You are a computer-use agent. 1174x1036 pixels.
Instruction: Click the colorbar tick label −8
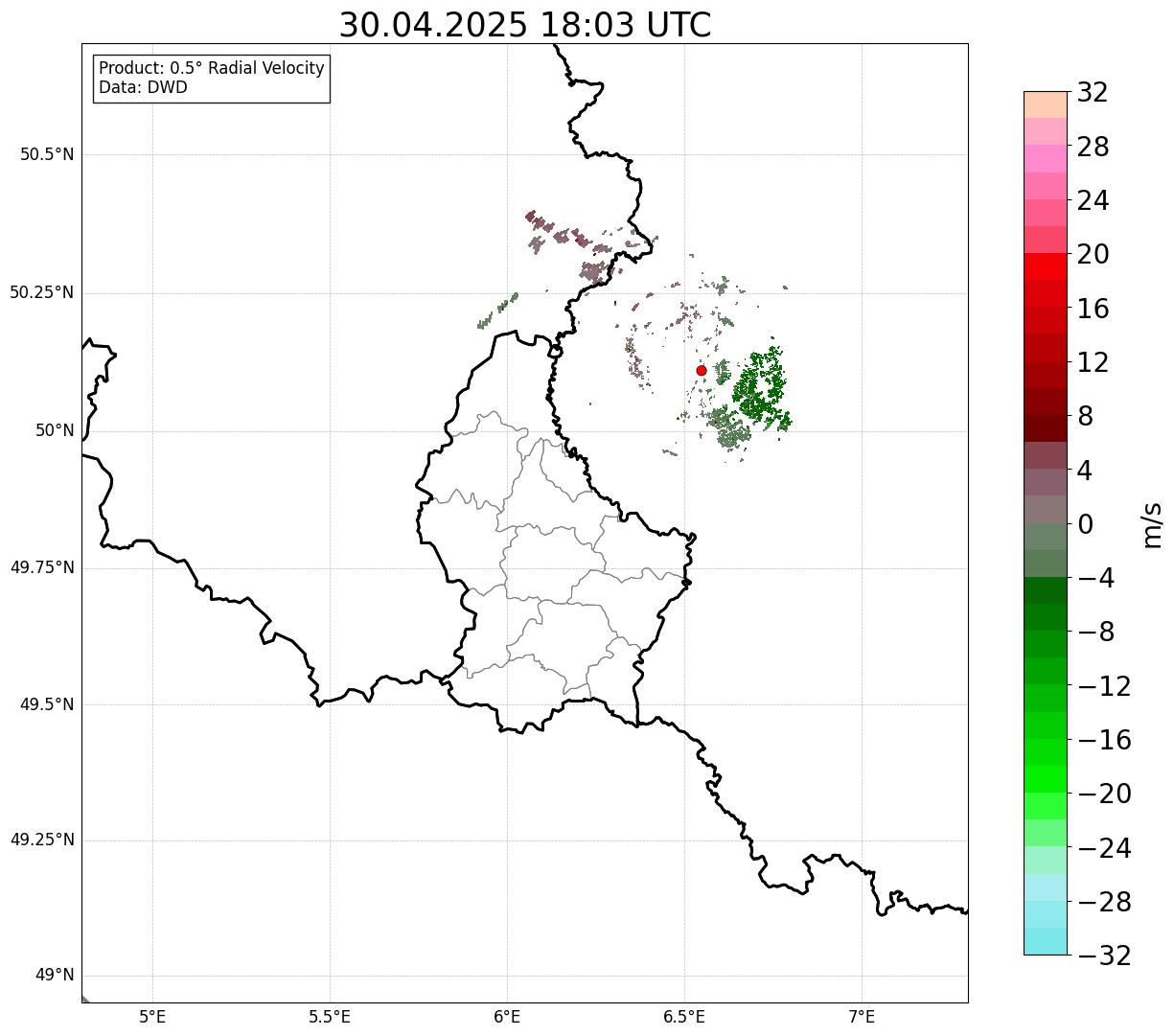point(1095,633)
